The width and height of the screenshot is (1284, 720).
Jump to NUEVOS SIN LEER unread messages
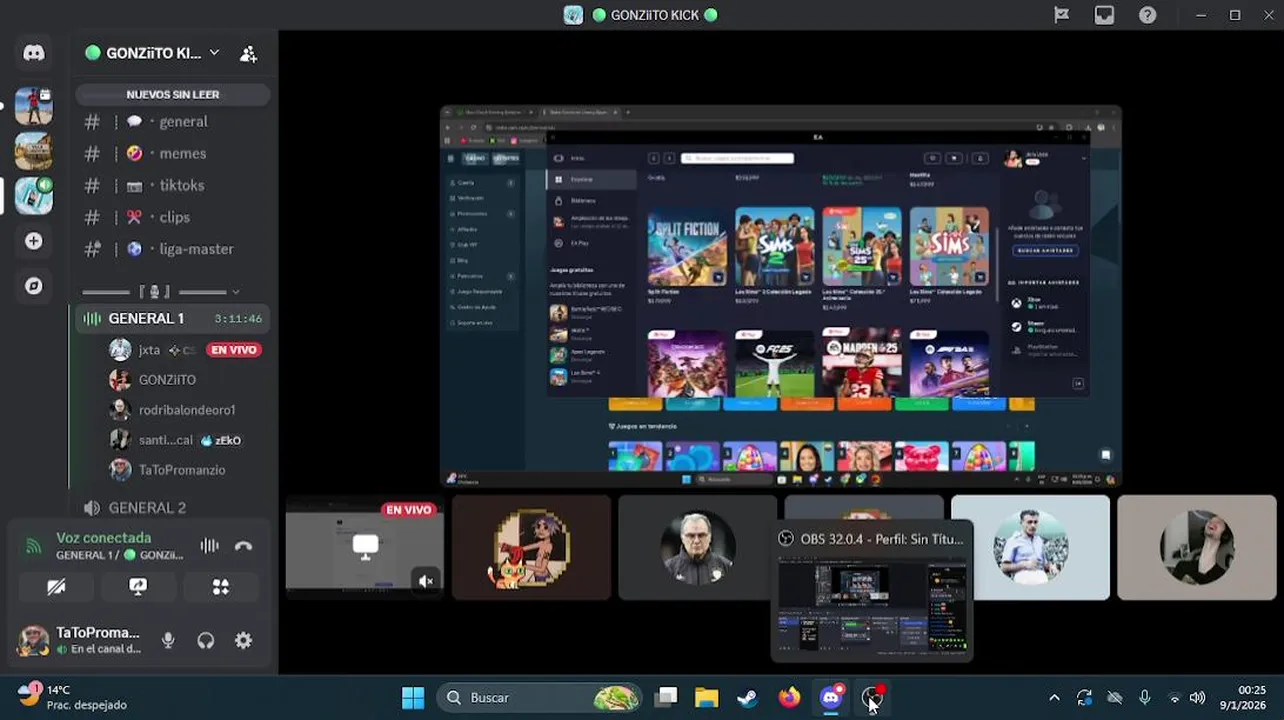coord(172,94)
